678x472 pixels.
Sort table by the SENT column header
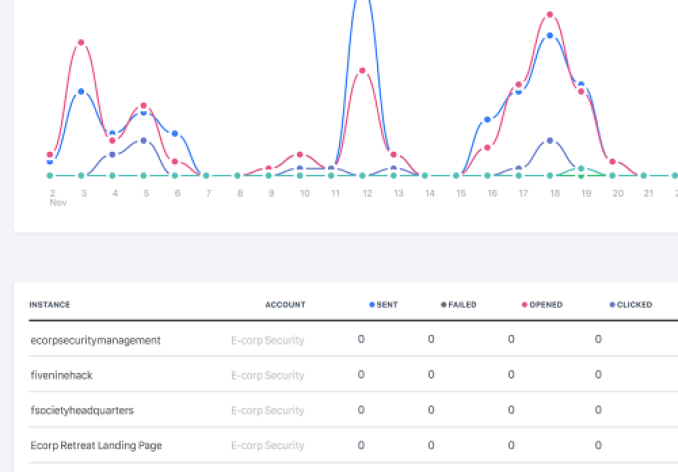pyautogui.click(x=386, y=305)
